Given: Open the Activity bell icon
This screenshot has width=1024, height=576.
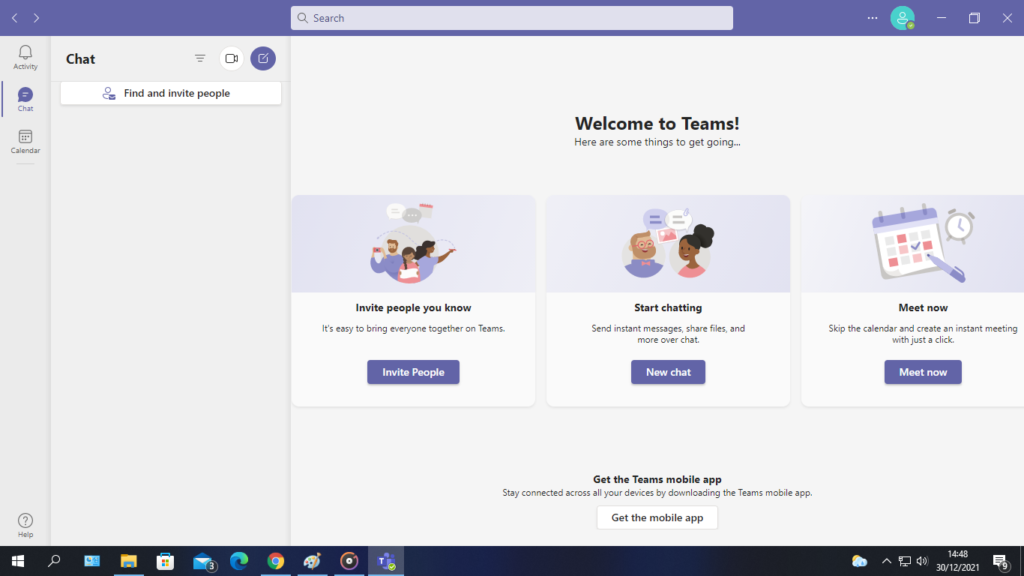Looking at the screenshot, I should [25, 56].
